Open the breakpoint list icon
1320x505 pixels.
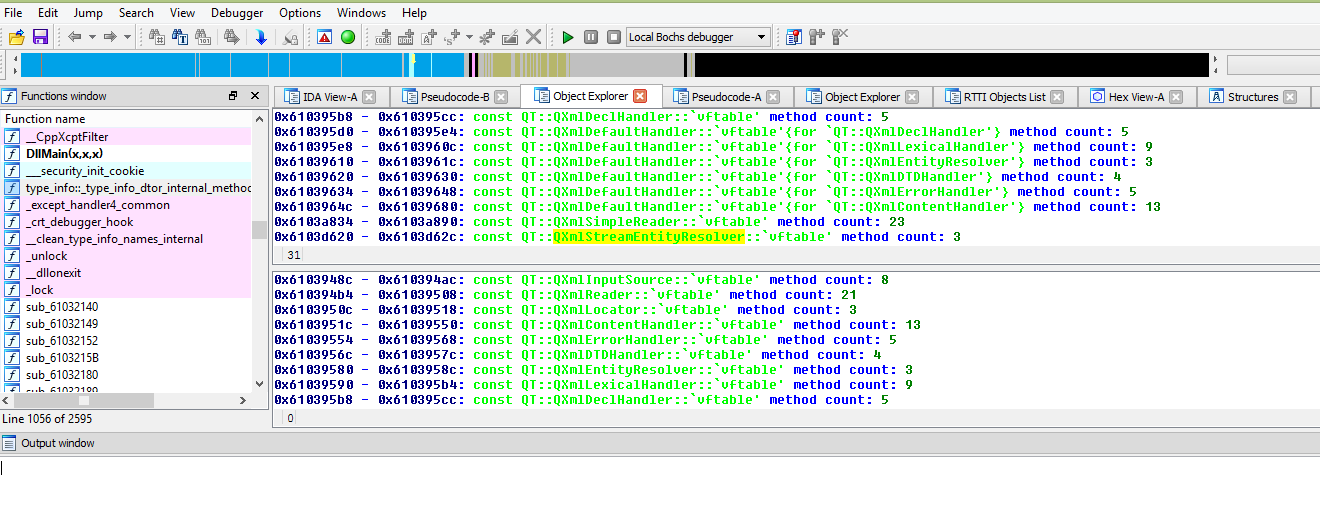794,37
